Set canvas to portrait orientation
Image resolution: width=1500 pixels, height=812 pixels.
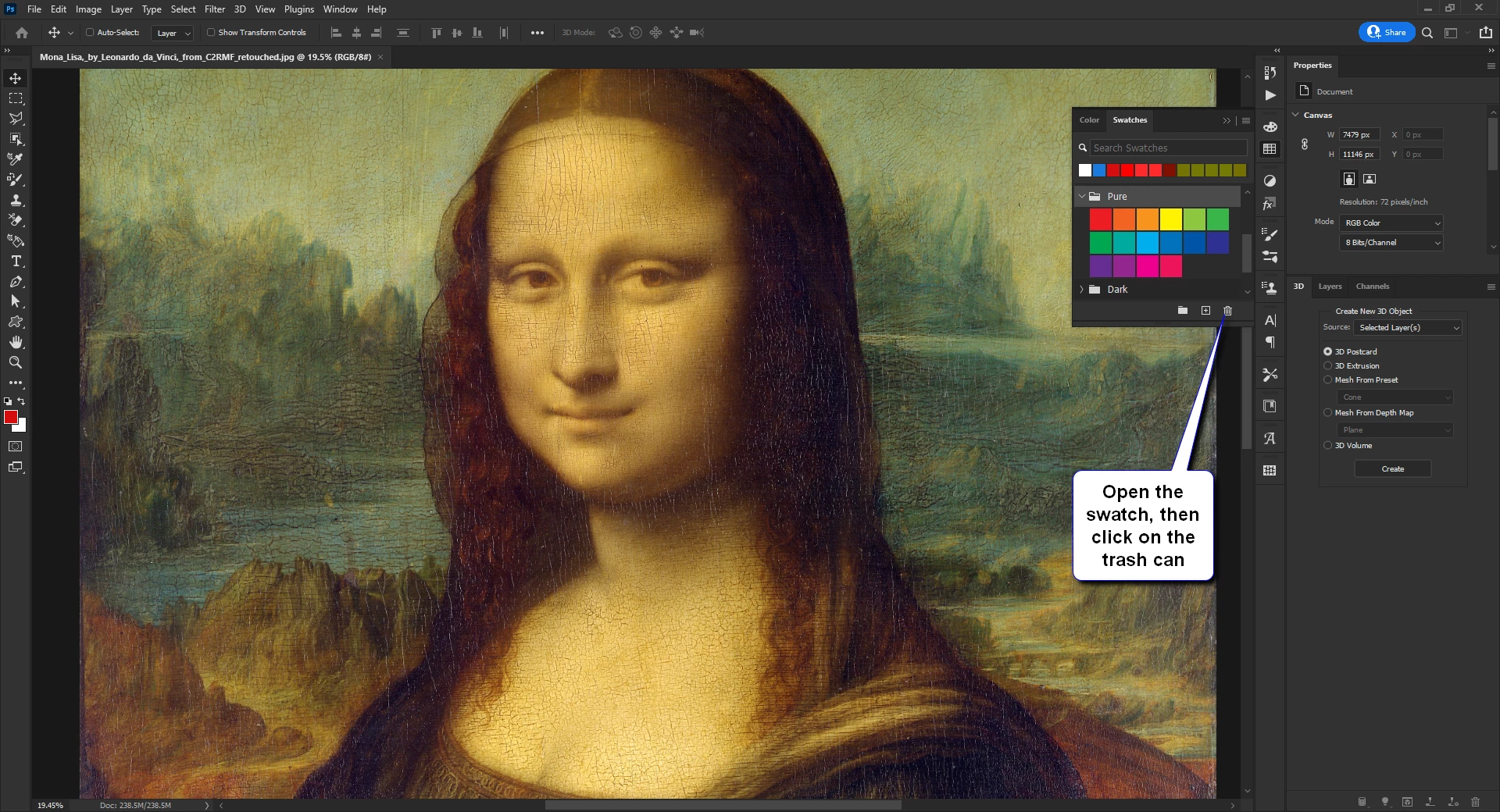click(x=1349, y=179)
